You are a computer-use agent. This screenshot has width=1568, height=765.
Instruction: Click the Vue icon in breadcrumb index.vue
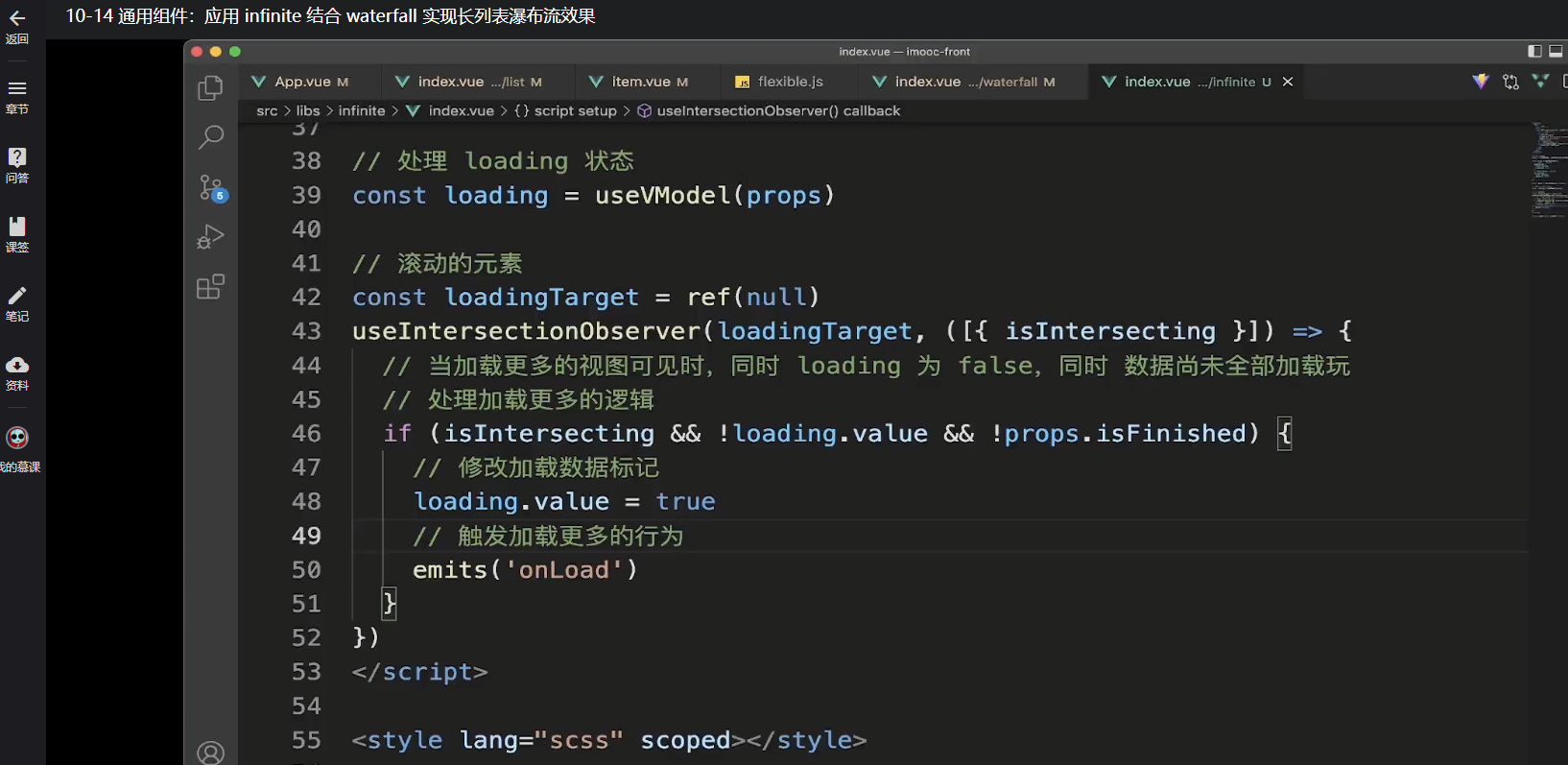click(414, 111)
